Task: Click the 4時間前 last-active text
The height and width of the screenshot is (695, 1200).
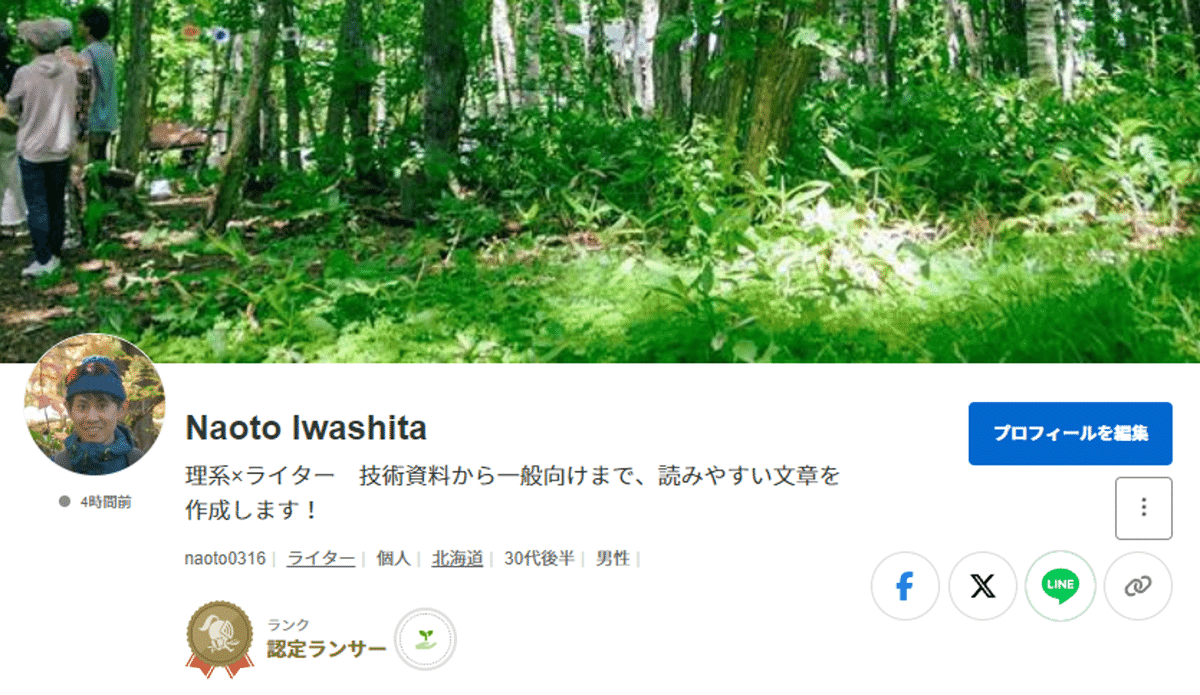Action: [x=105, y=502]
